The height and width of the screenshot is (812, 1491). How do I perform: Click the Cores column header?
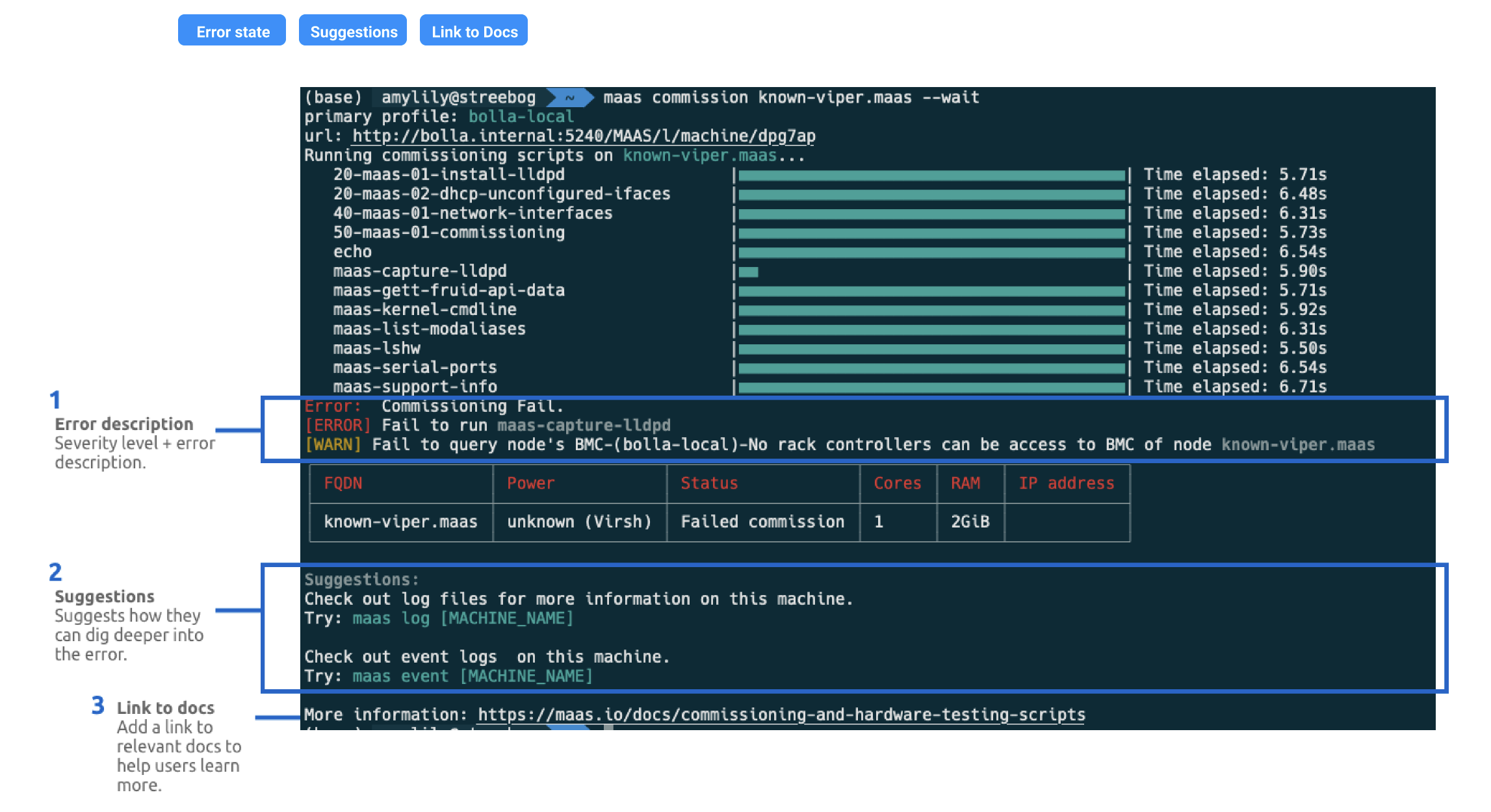[x=898, y=483]
